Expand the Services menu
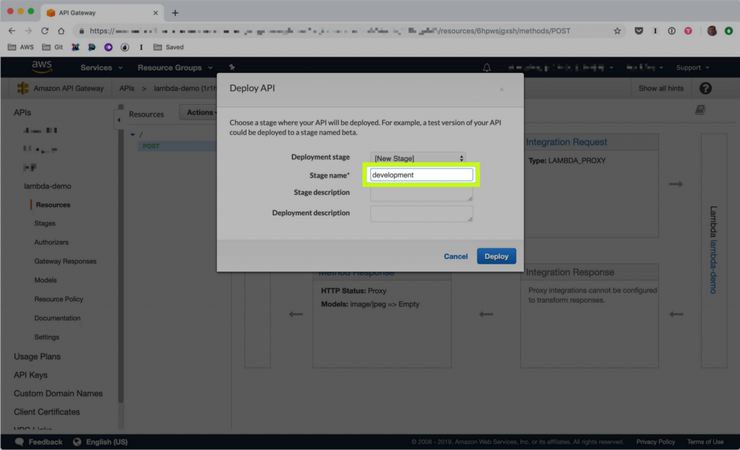 100,68
